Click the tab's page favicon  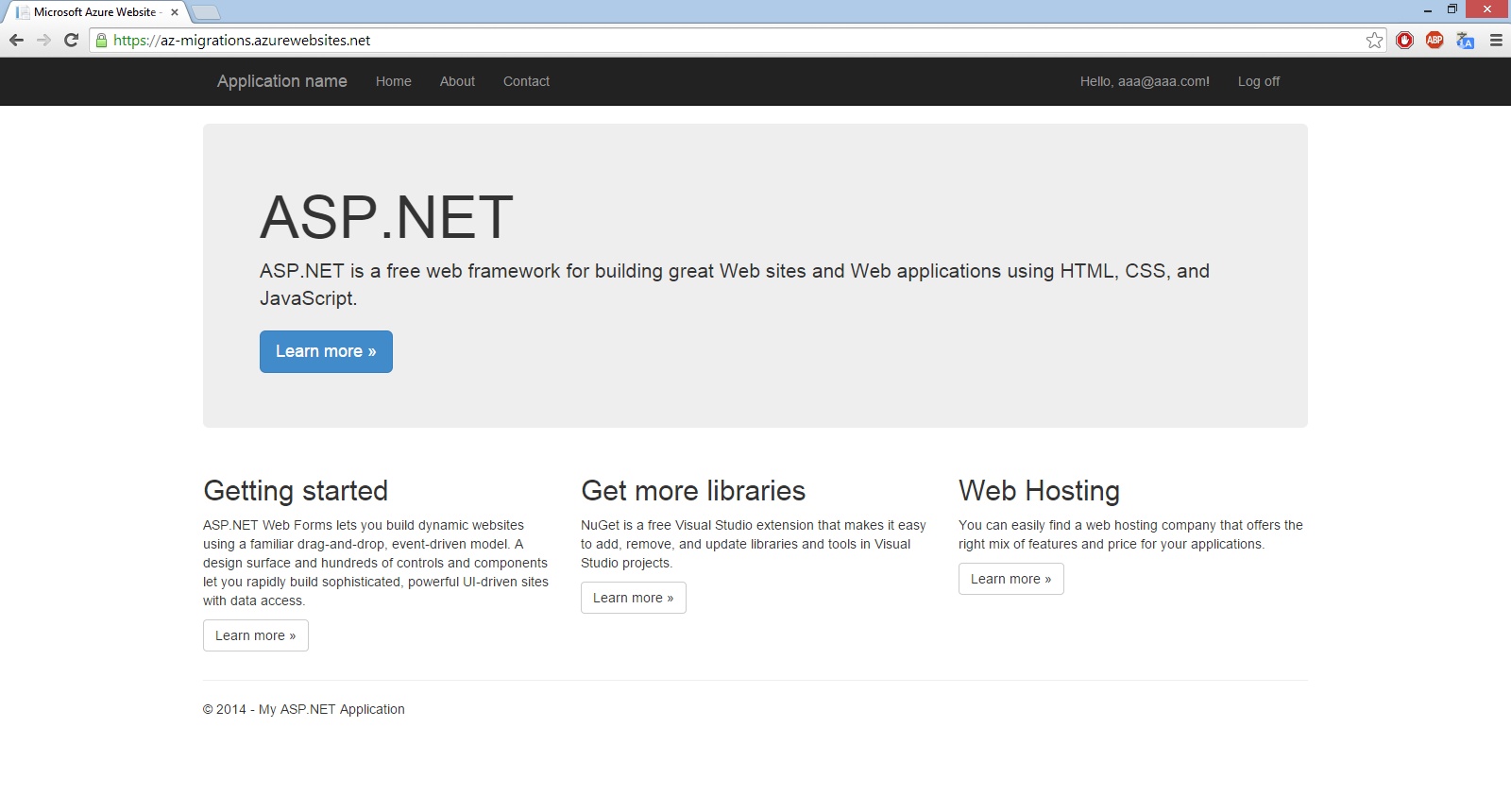click(23, 12)
